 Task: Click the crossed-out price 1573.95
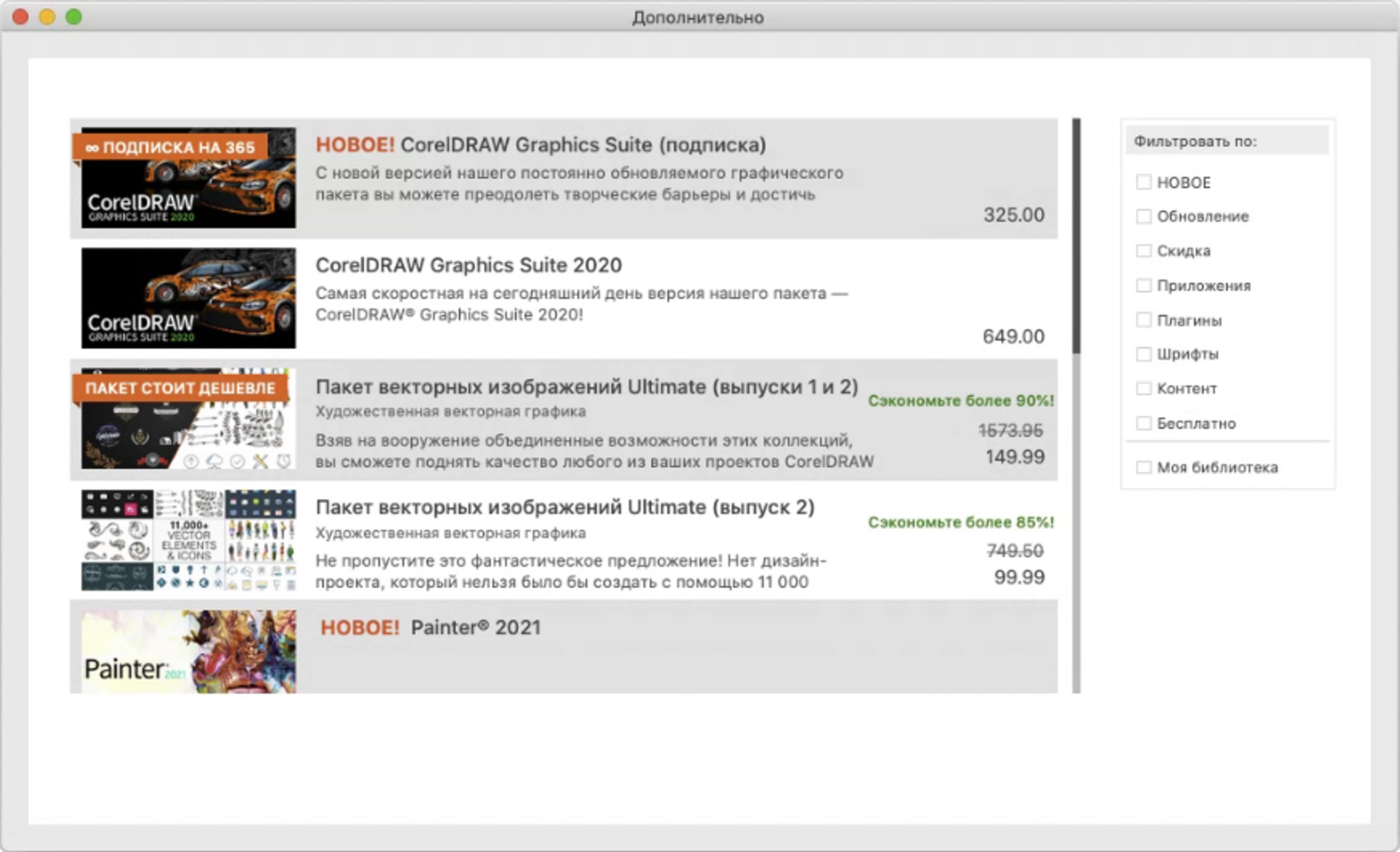tap(1011, 430)
